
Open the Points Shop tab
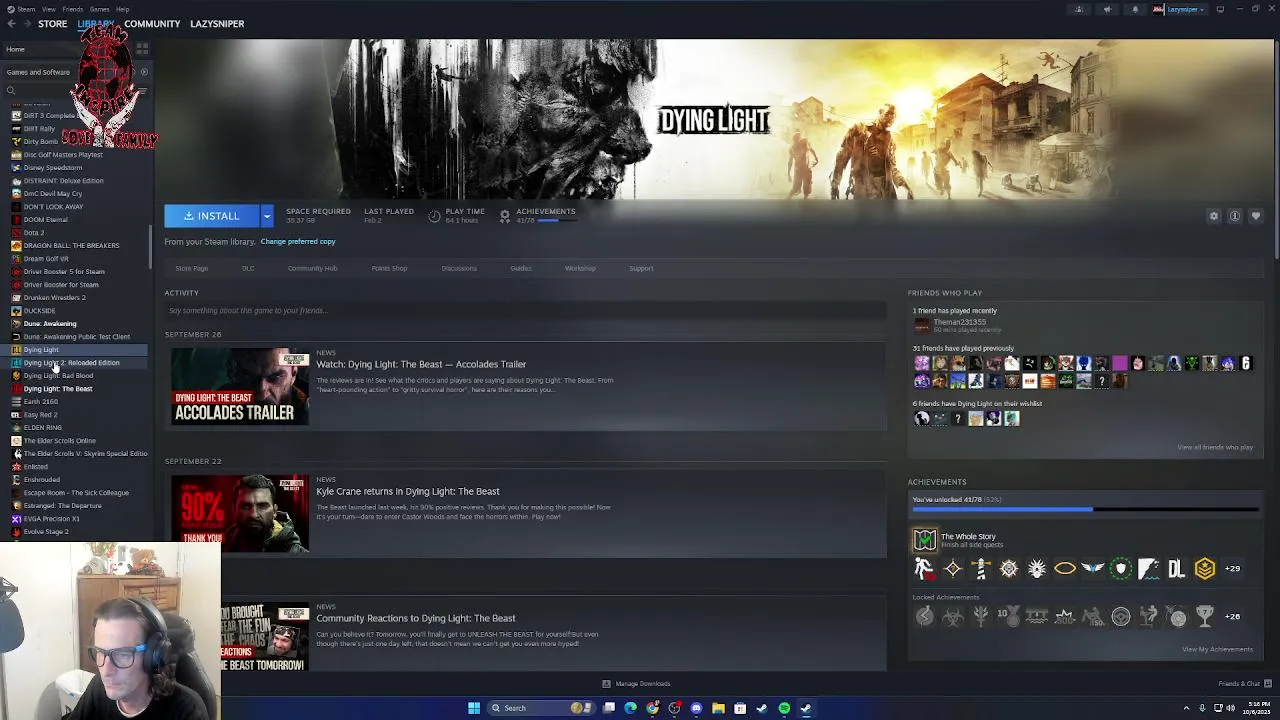point(389,269)
